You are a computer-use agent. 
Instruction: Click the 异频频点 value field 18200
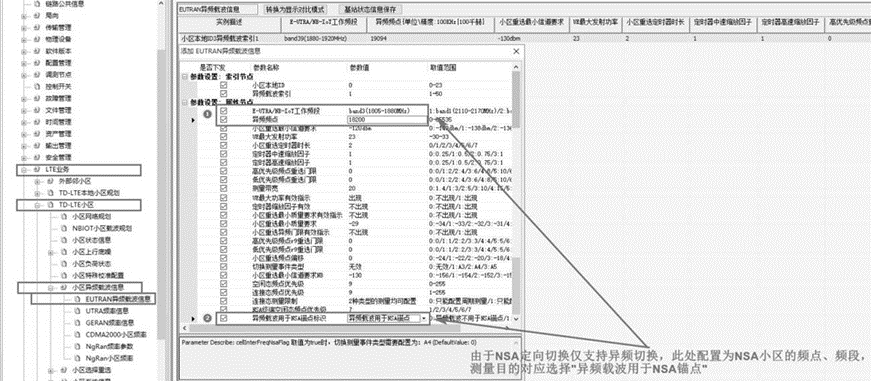(388, 119)
